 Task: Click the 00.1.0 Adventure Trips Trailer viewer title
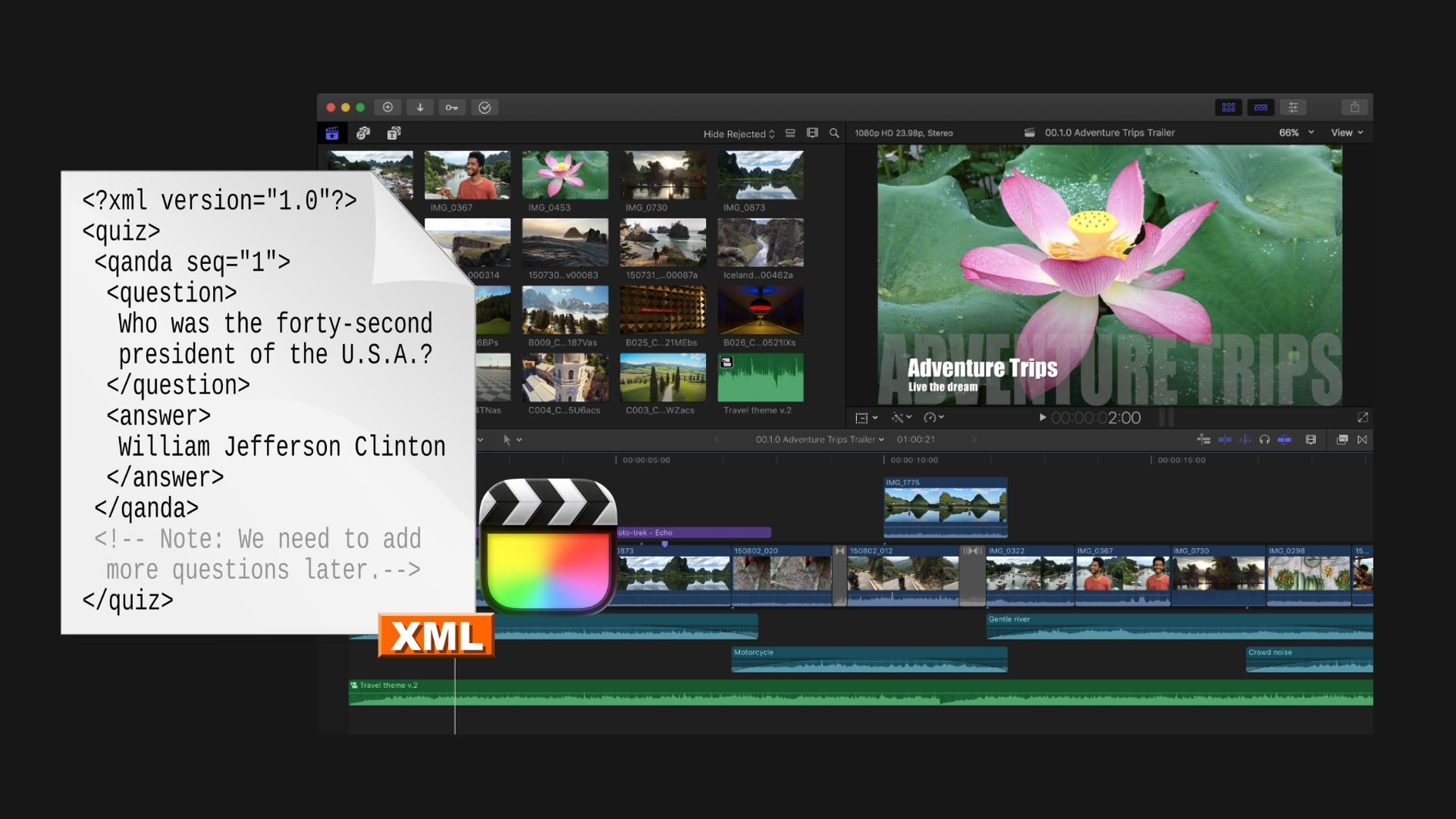[1109, 133]
